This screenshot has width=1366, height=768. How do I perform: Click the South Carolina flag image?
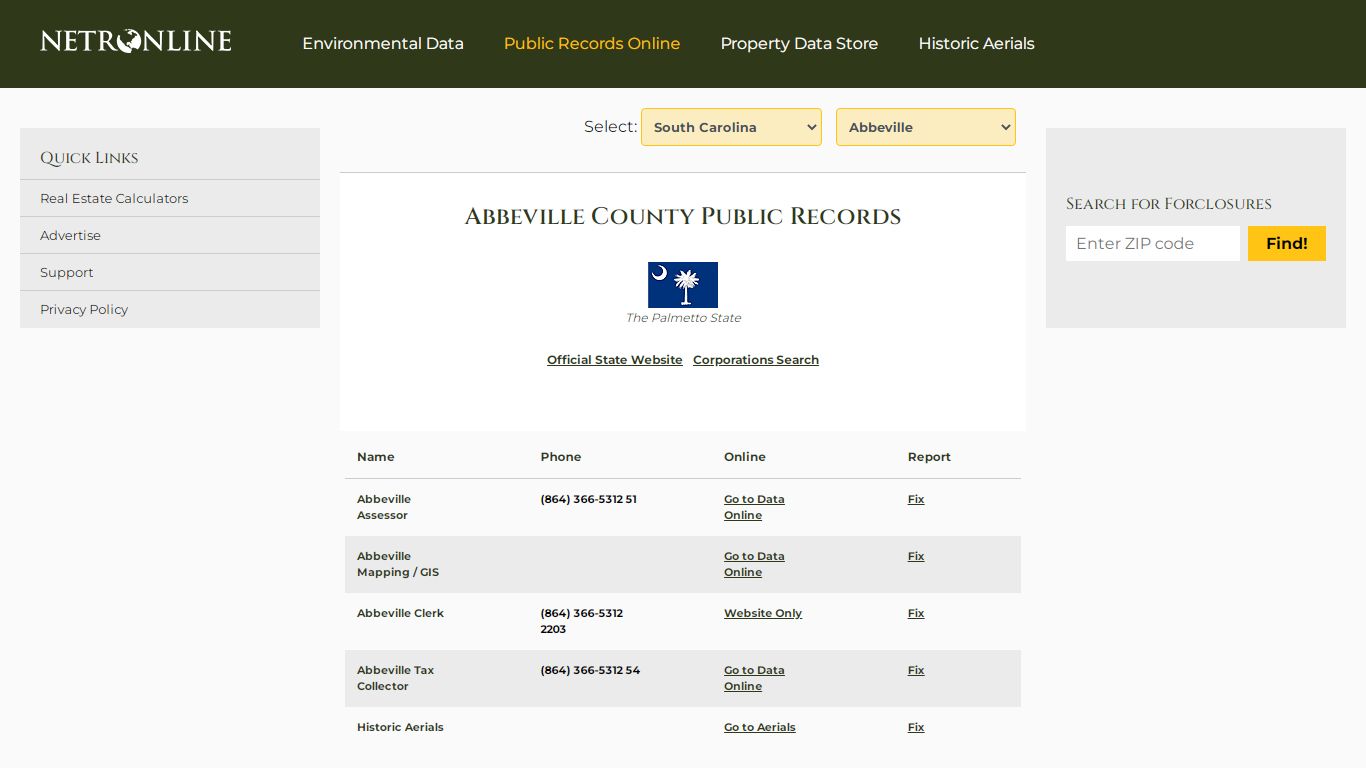point(683,285)
